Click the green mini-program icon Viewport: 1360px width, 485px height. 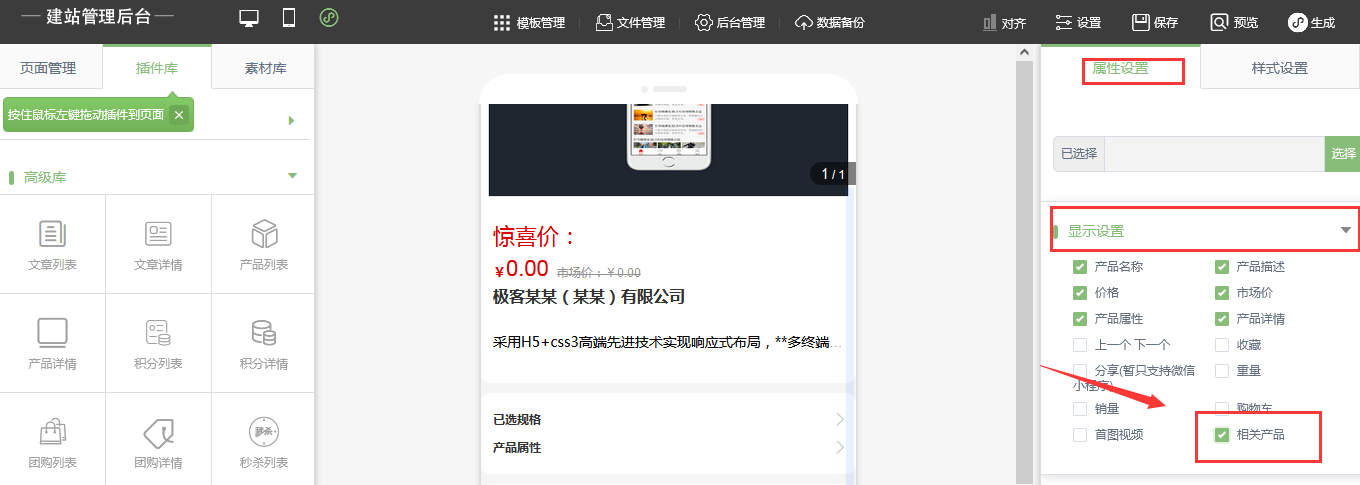pyautogui.click(x=328, y=19)
